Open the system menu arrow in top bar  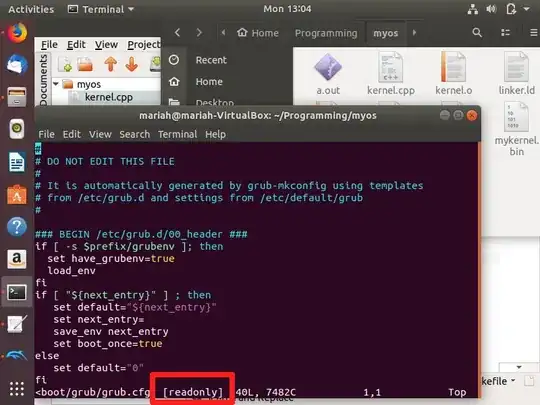click(x=527, y=9)
